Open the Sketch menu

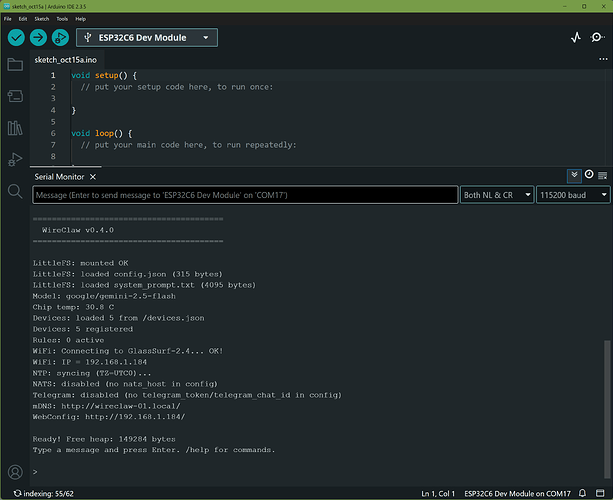41,19
